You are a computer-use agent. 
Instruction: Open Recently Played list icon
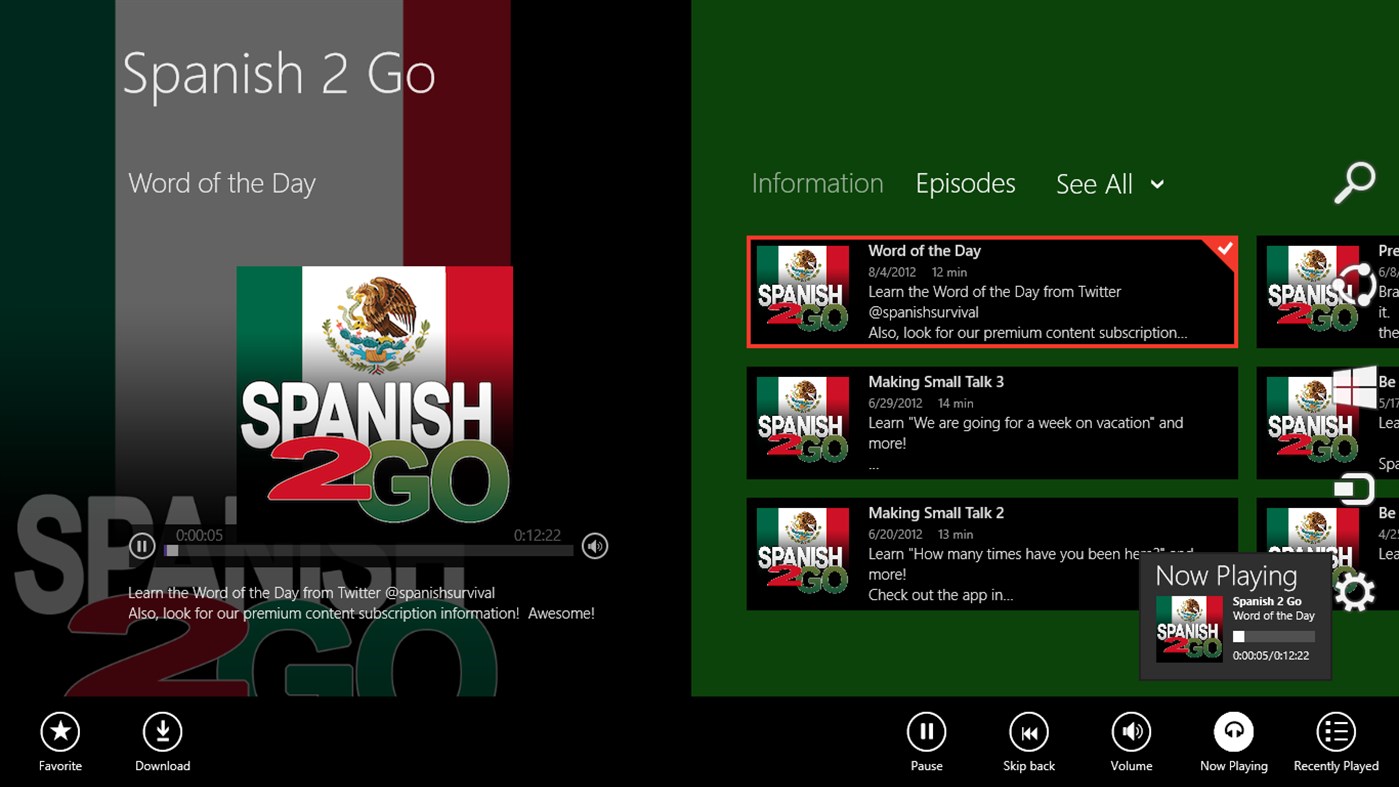coord(1335,731)
